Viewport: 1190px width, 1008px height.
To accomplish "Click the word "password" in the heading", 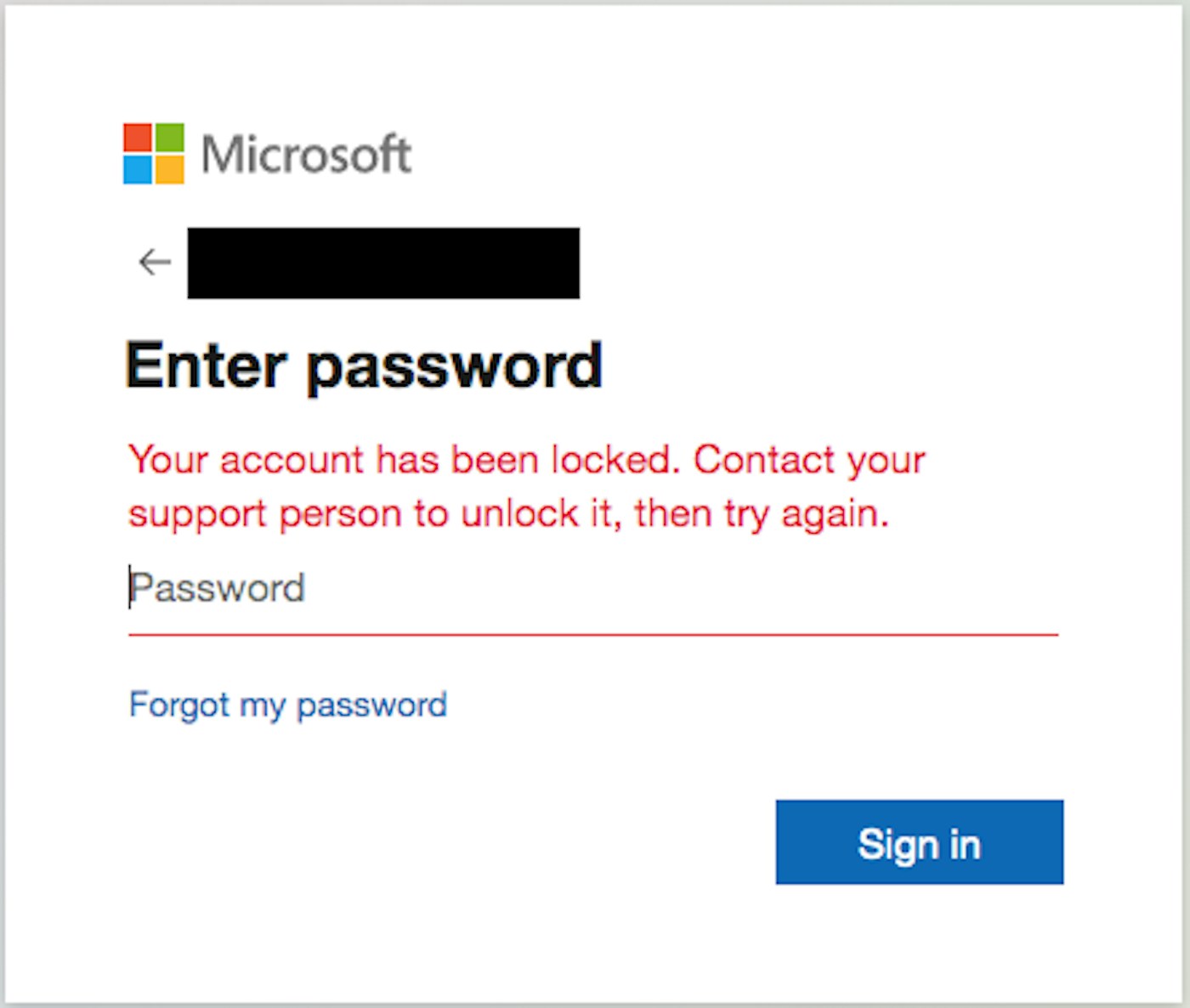I will point(455,367).
